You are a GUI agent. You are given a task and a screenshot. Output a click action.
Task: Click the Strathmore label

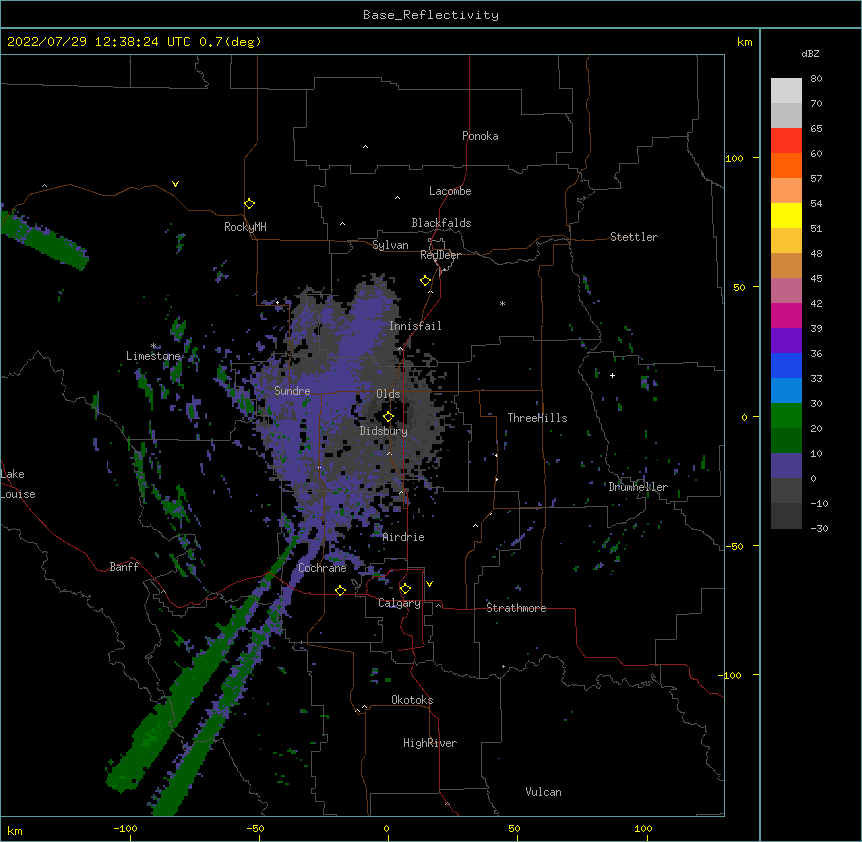click(x=516, y=608)
